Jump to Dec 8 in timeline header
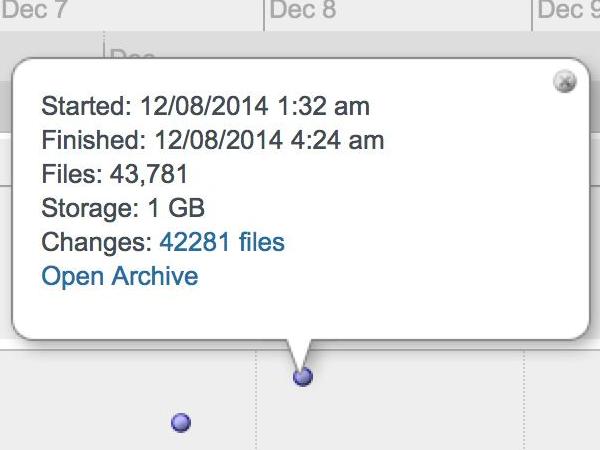The image size is (600, 450). (303, 9)
